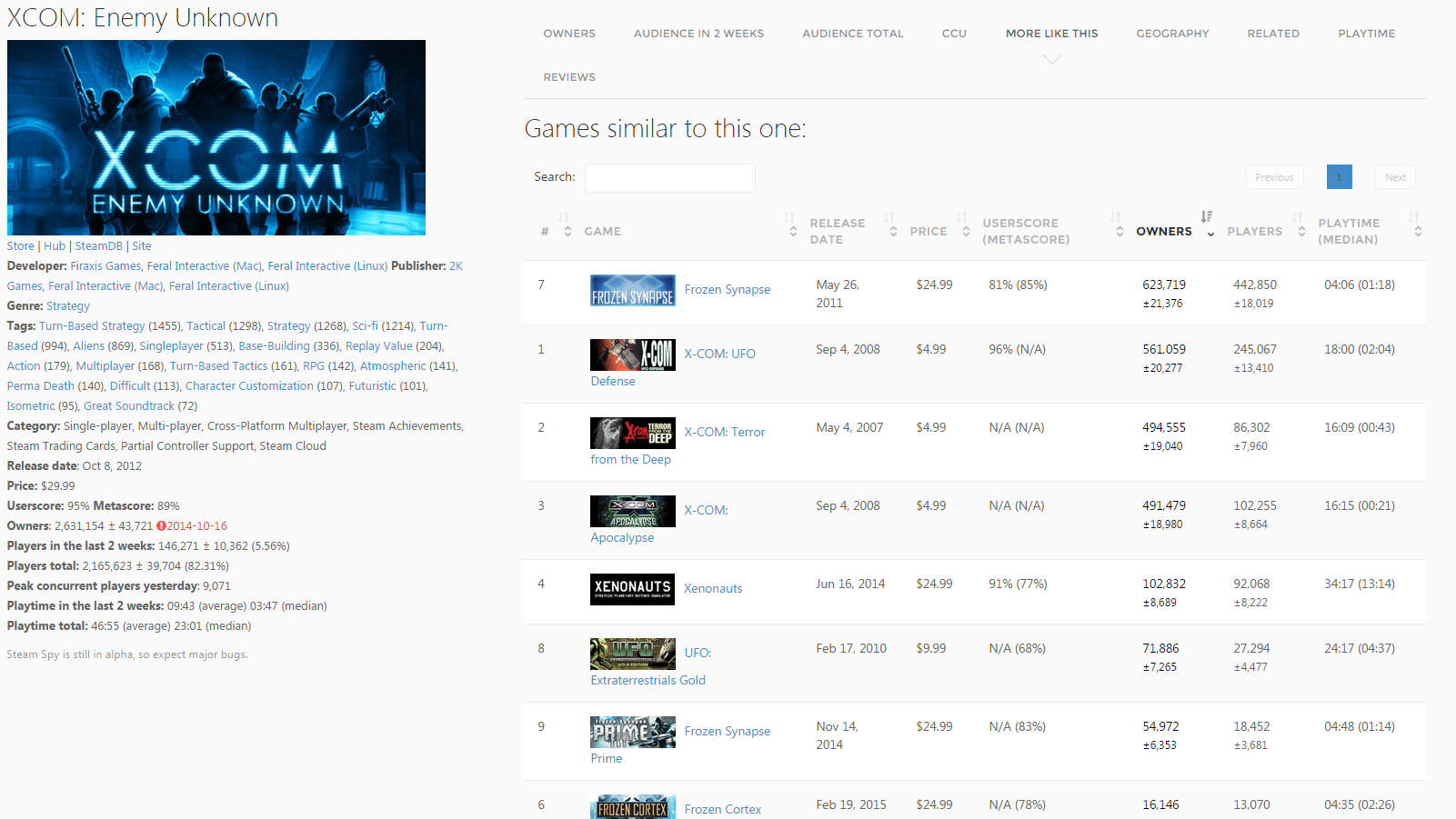Open the REVIEWS tab
1456x819 pixels.
[x=569, y=76]
